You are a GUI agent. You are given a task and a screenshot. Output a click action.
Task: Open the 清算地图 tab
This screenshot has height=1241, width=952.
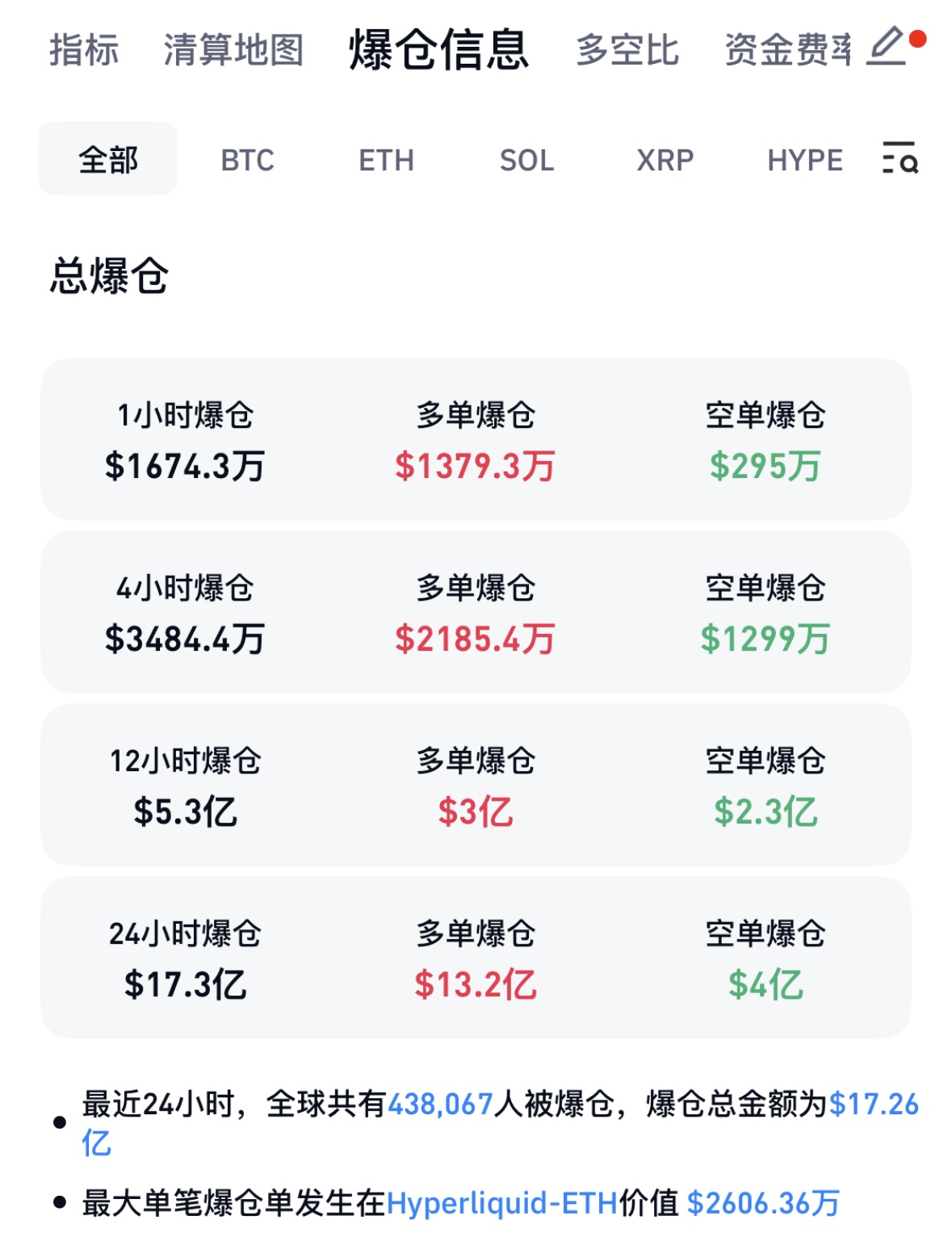233,50
